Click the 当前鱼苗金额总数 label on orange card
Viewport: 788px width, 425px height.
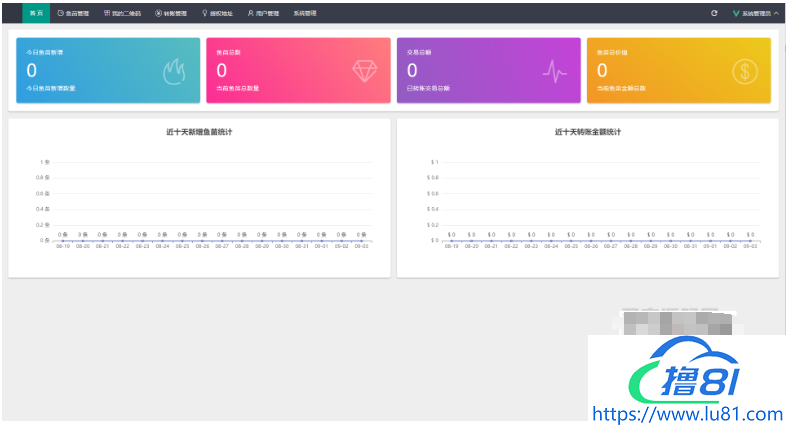tap(621, 89)
